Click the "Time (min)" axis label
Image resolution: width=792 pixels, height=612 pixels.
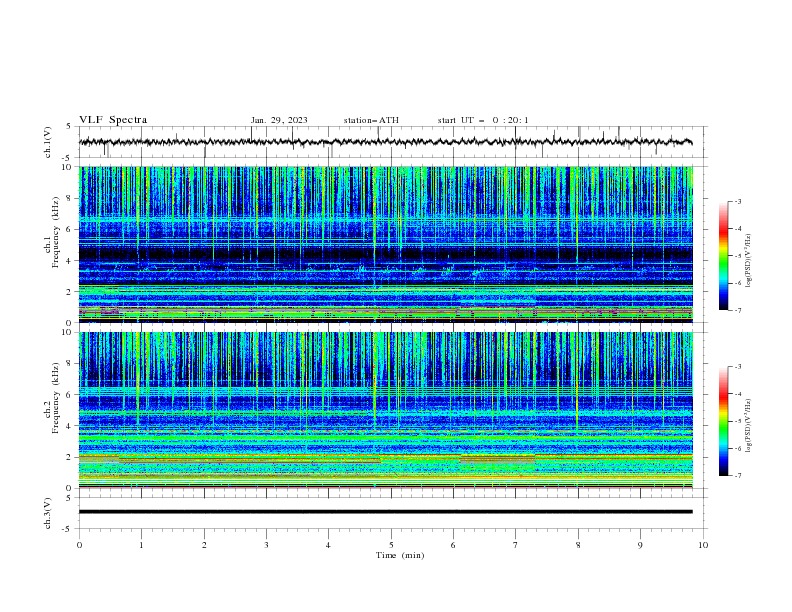pos(400,555)
